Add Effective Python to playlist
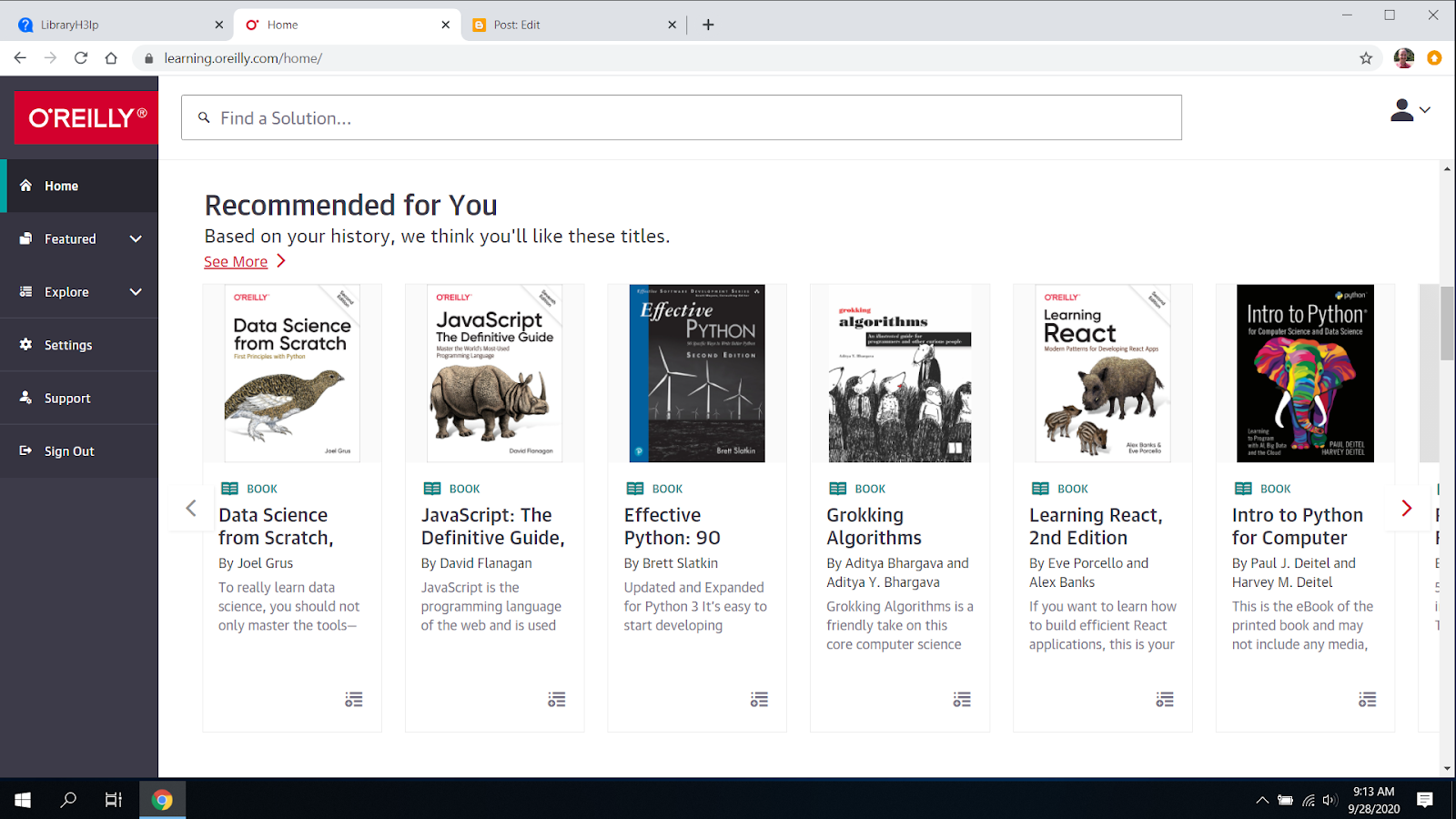The width and height of the screenshot is (1456, 819). click(x=760, y=699)
